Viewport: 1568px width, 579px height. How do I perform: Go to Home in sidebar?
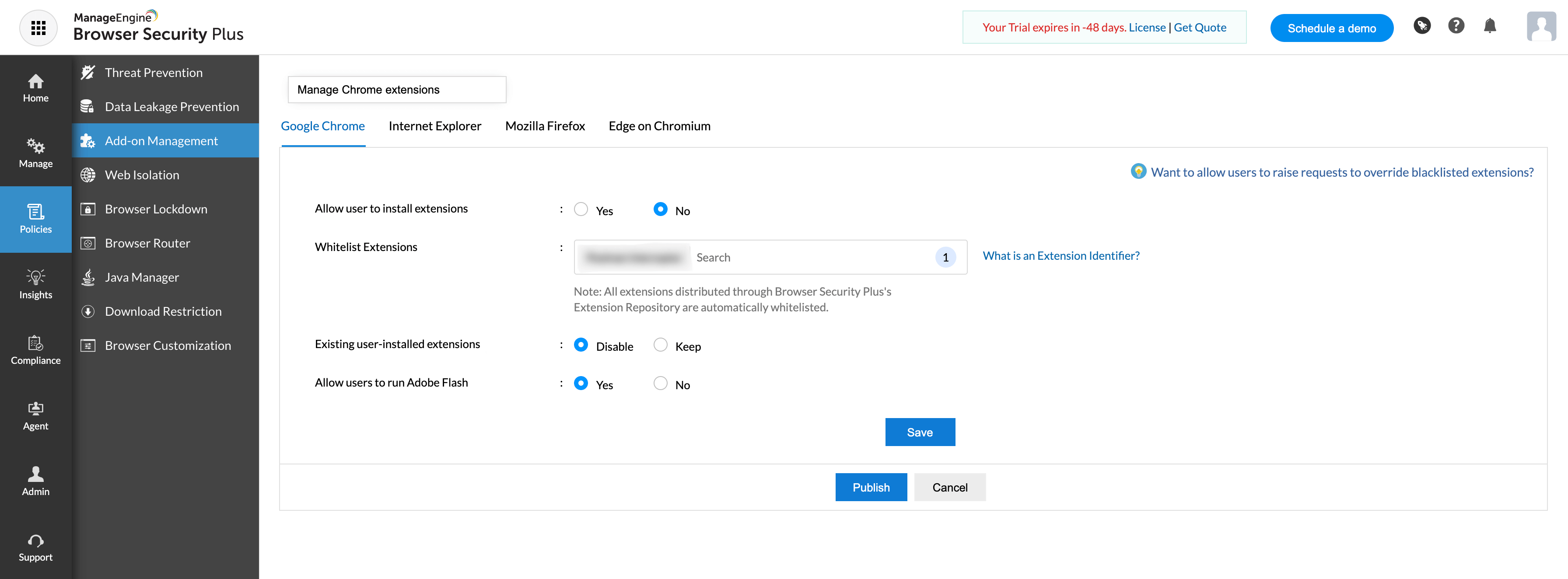[35, 88]
